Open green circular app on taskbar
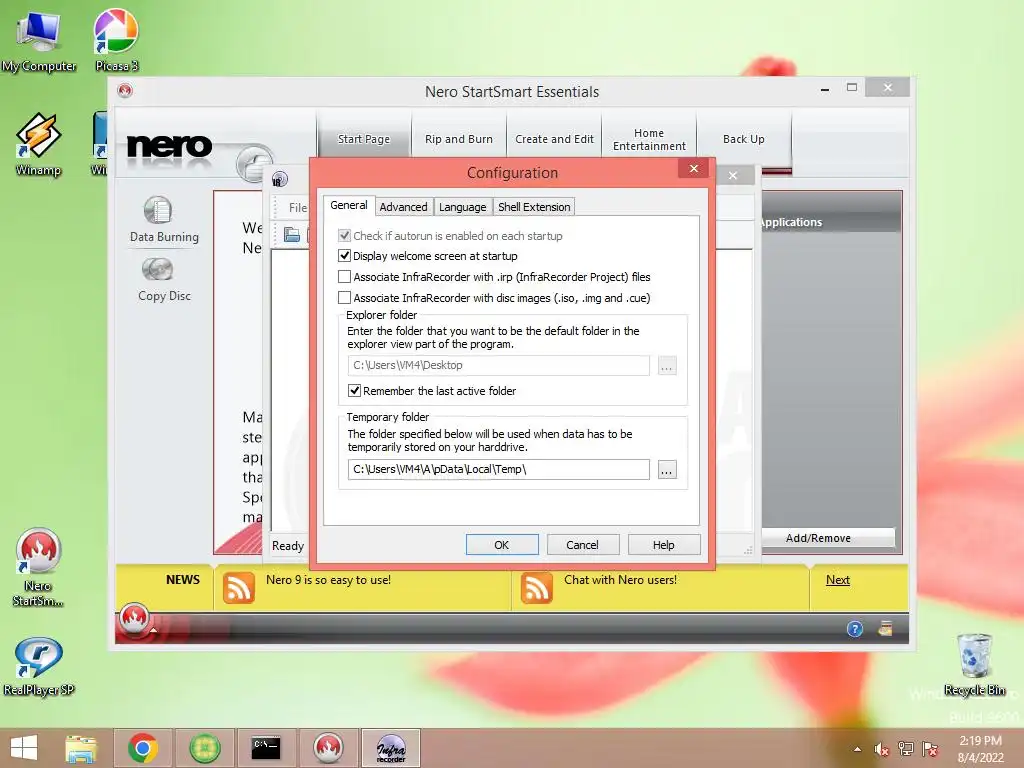The image size is (1024, 768). click(204, 748)
